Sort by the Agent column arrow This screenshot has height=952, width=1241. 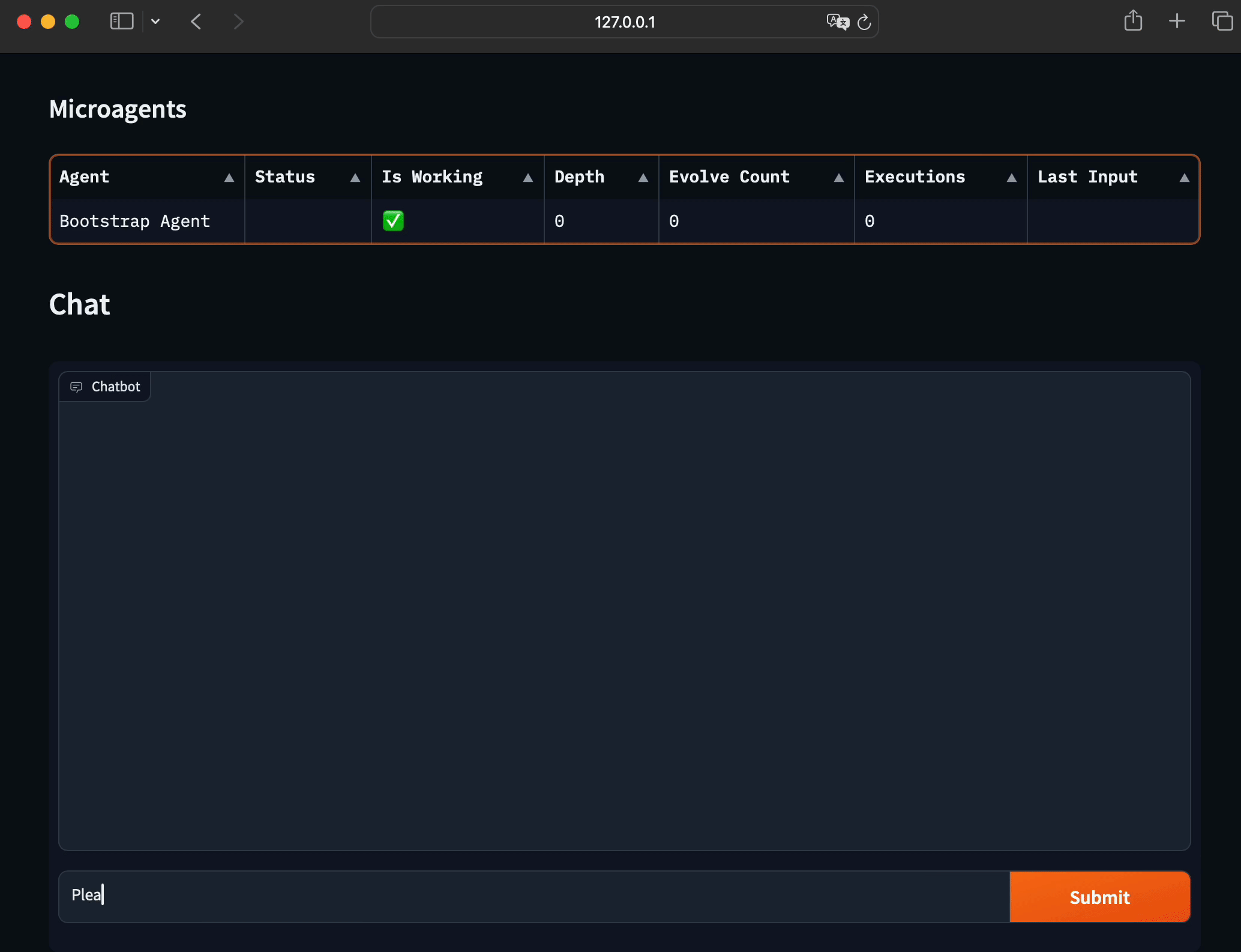point(229,178)
